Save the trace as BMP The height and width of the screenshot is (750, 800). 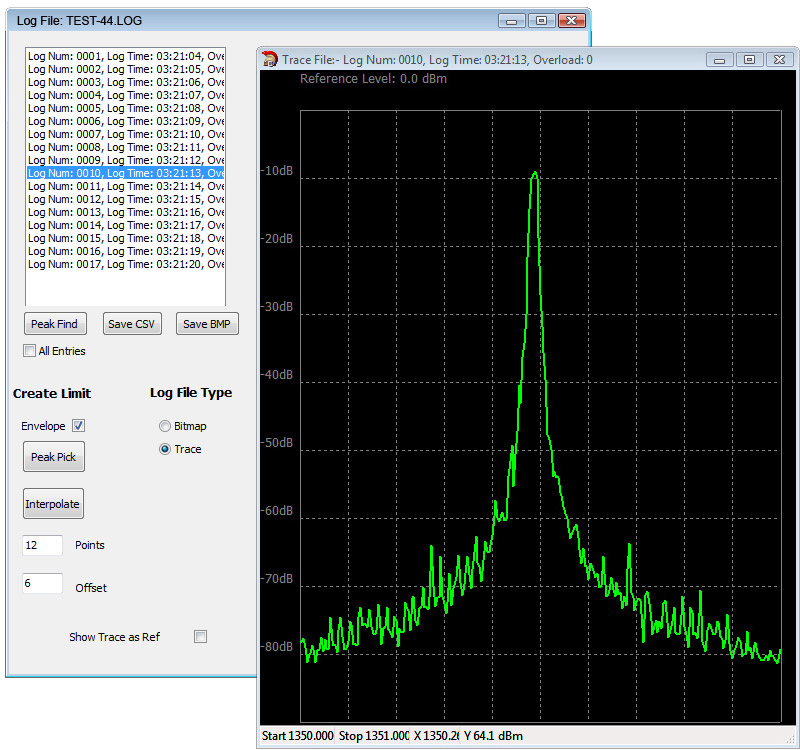point(207,324)
